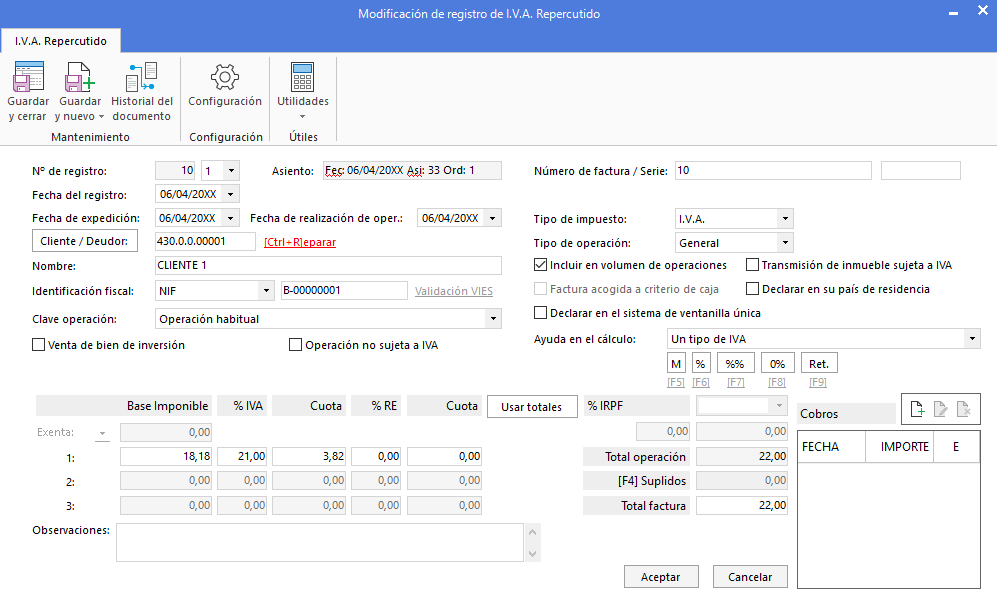
Task: Click row 1 Cuota field 3,82
Action: tap(309, 456)
